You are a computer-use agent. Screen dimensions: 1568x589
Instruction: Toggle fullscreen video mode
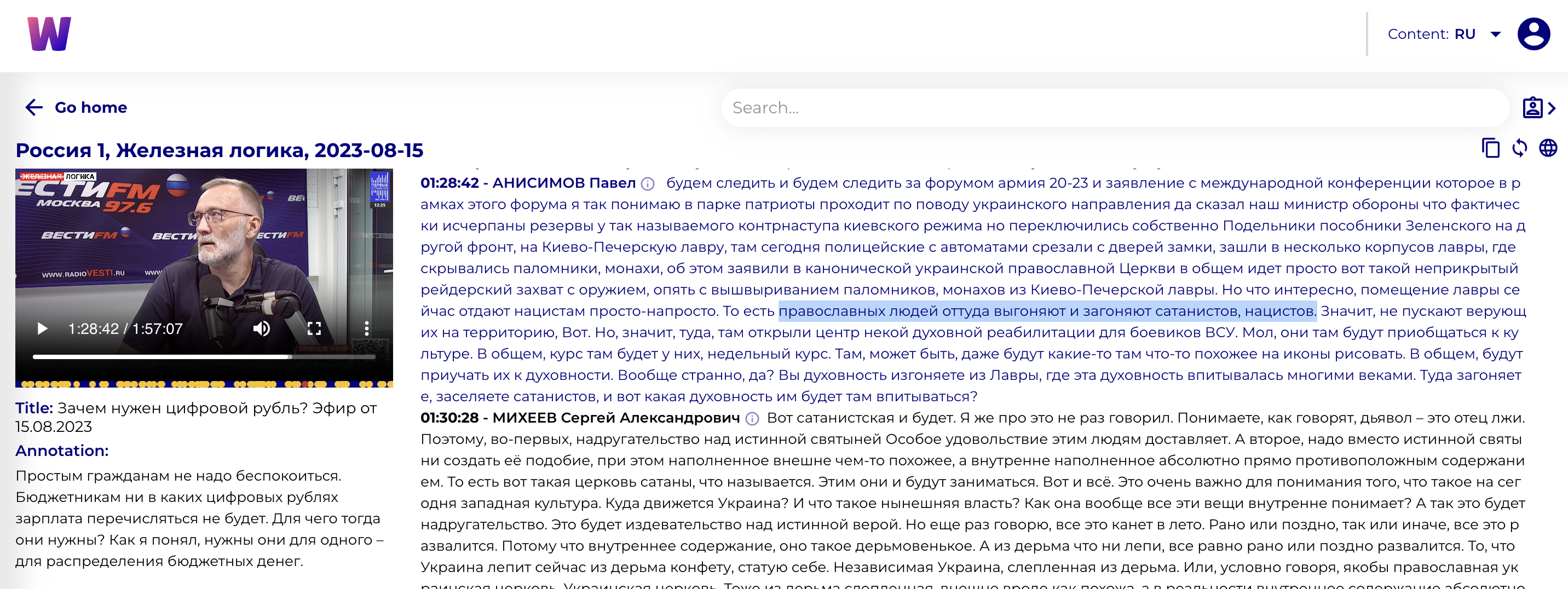click(x=314, y=328)
